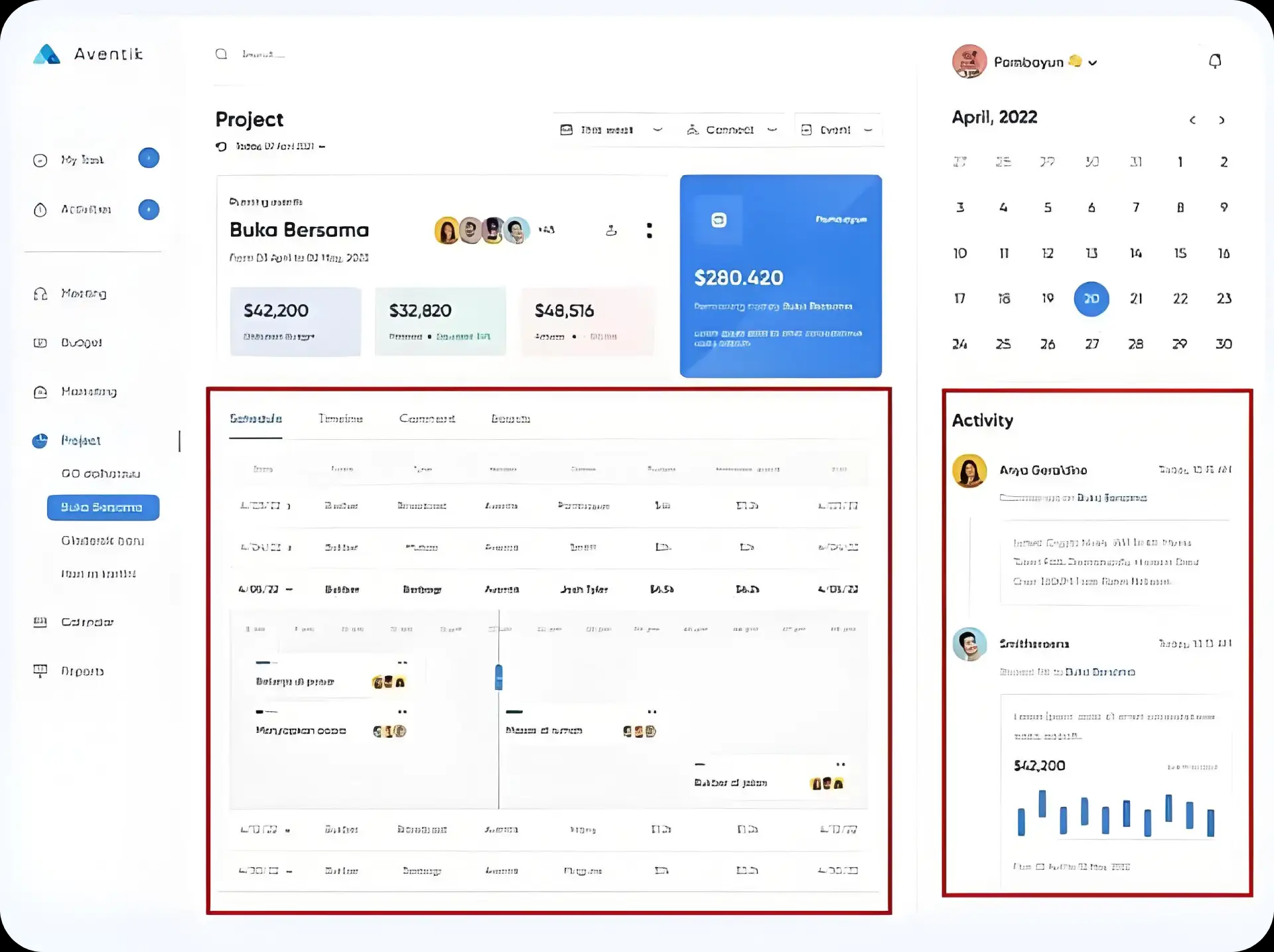Click the headset icon in the sidebar
Viewport: 1274px width, 952px height.
pyautogui.click(x=40, y=294)
